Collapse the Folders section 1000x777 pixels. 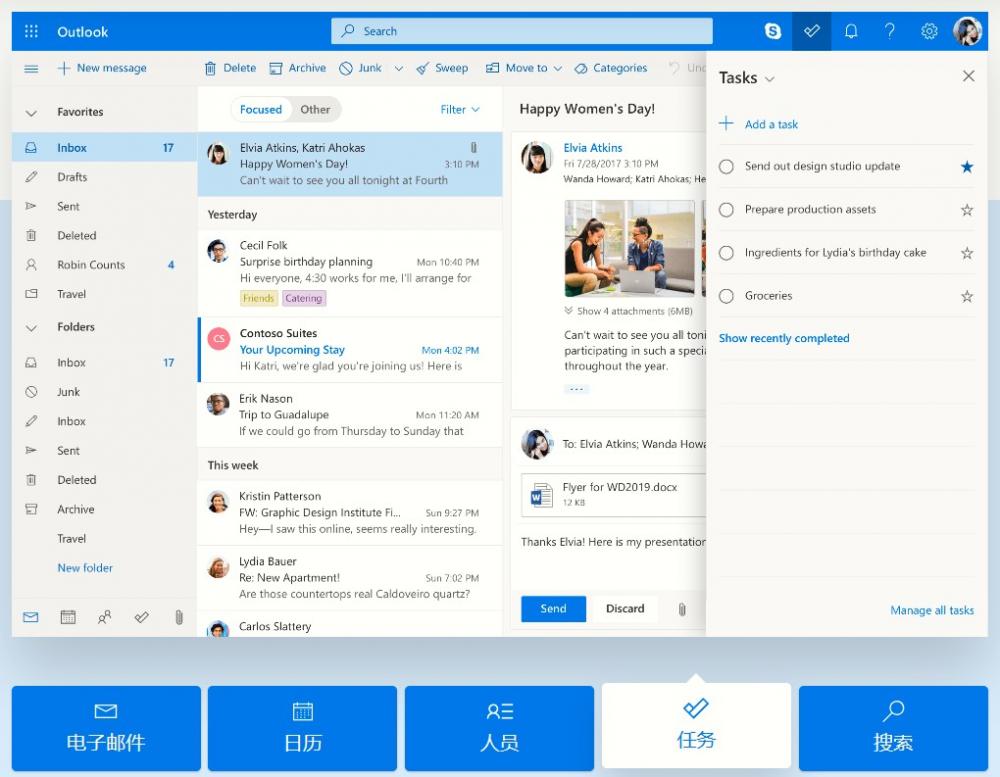pyautogui.click(x=31, y=328)
